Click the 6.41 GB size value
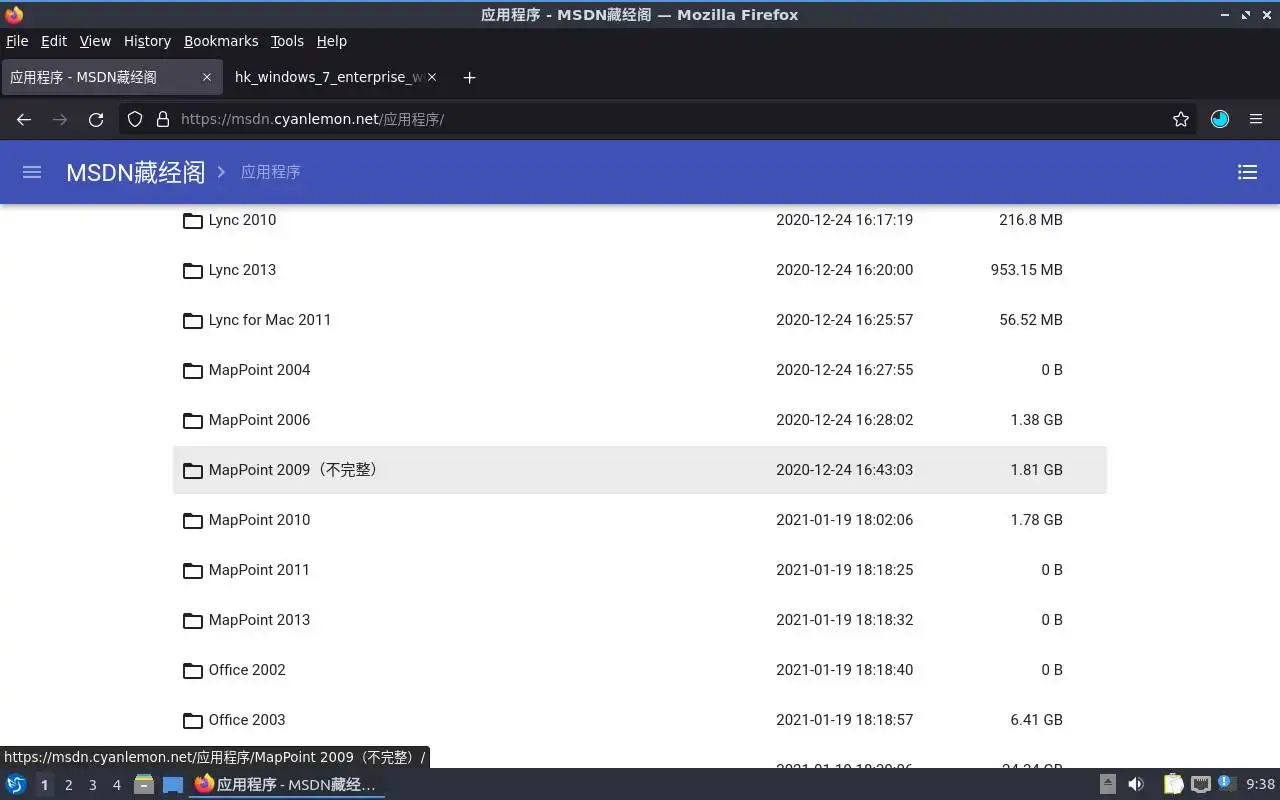Screen dimensions: 1280x800 point(1036,720)
